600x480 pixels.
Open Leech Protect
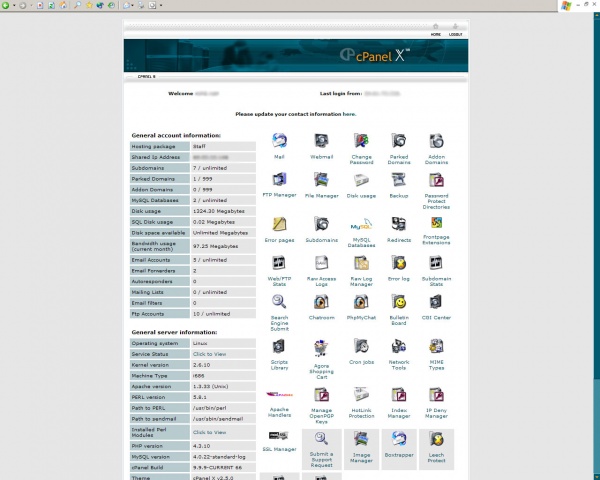click(x=436, y=447)
